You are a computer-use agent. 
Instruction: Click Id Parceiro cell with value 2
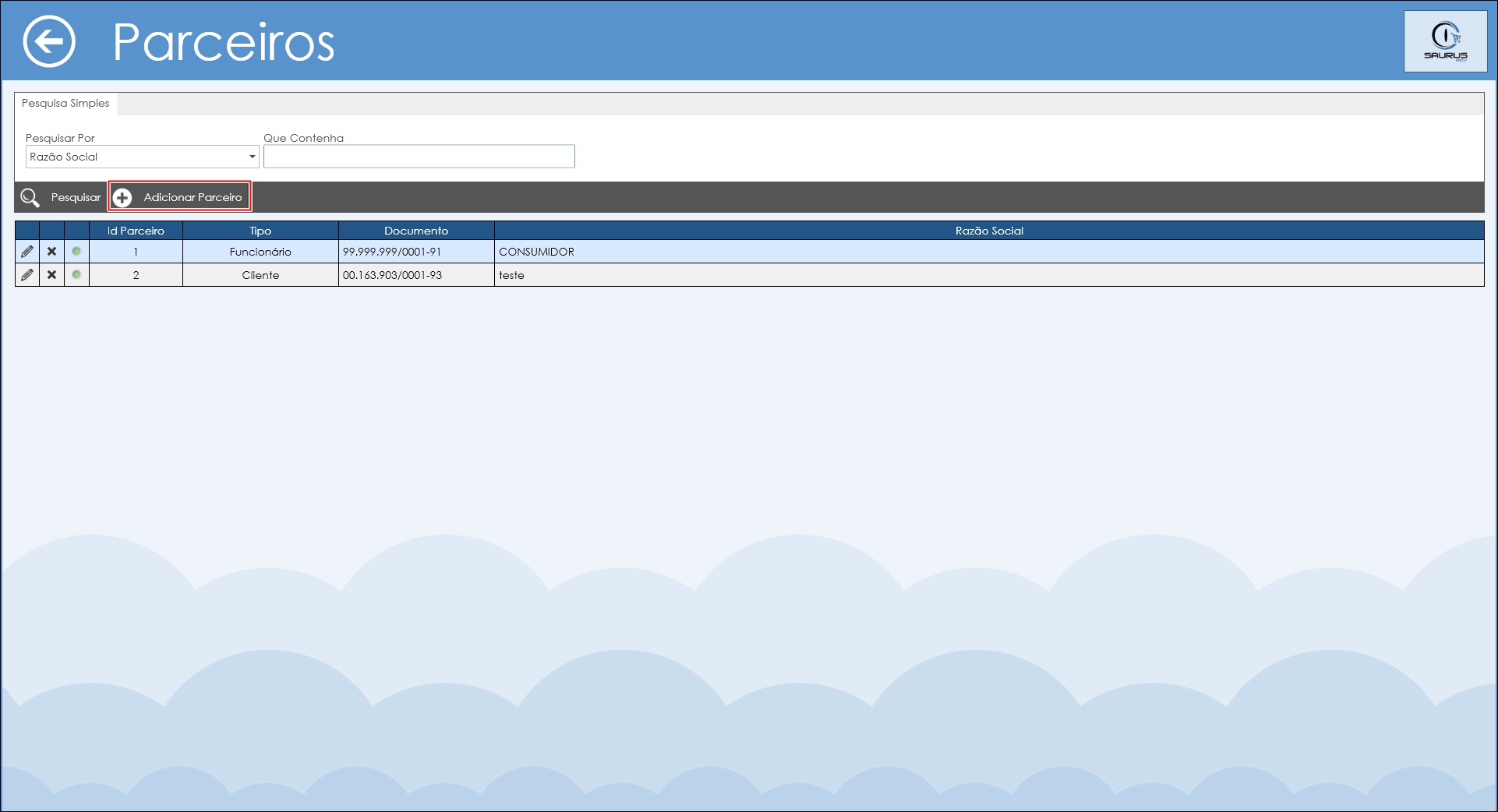(x=136, y=275)
